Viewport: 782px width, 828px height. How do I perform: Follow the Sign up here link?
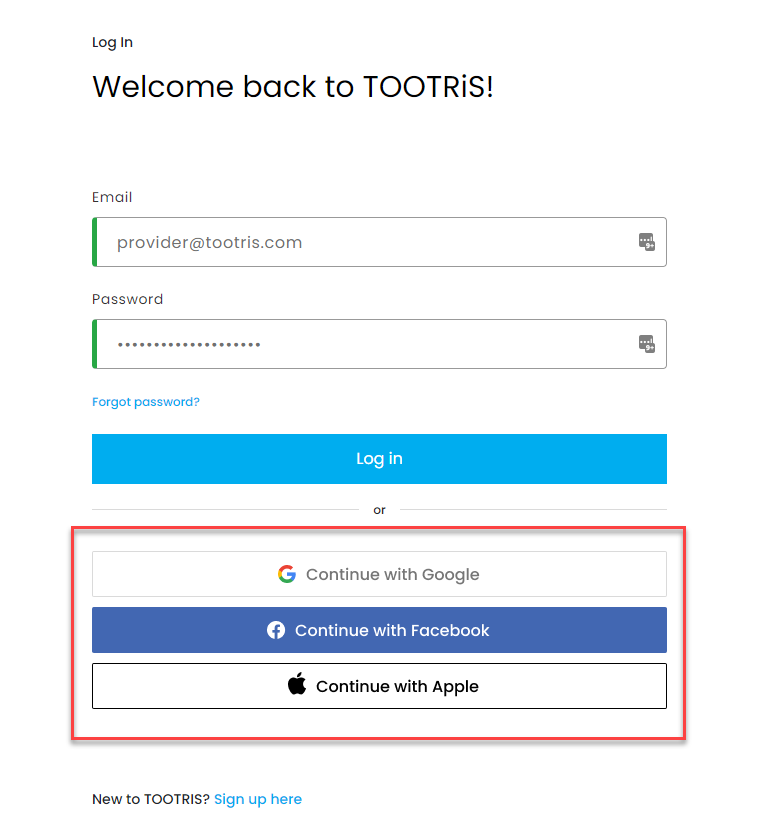pos(258,799)
